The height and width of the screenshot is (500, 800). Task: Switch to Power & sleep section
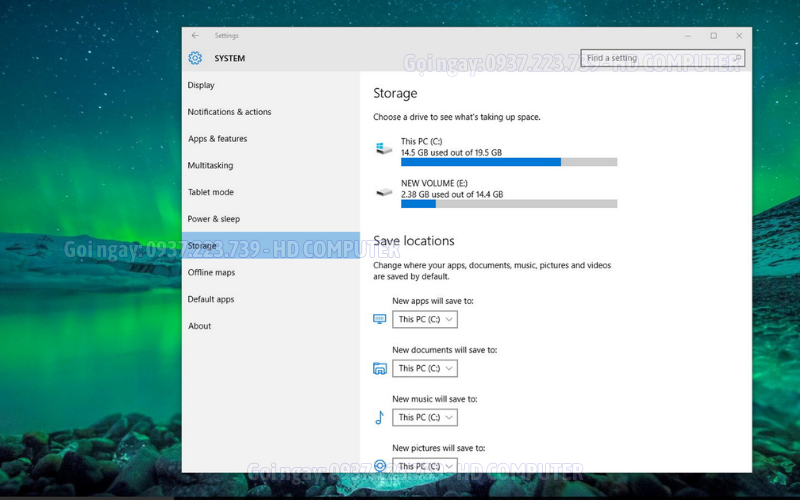[x=213, y=219]
